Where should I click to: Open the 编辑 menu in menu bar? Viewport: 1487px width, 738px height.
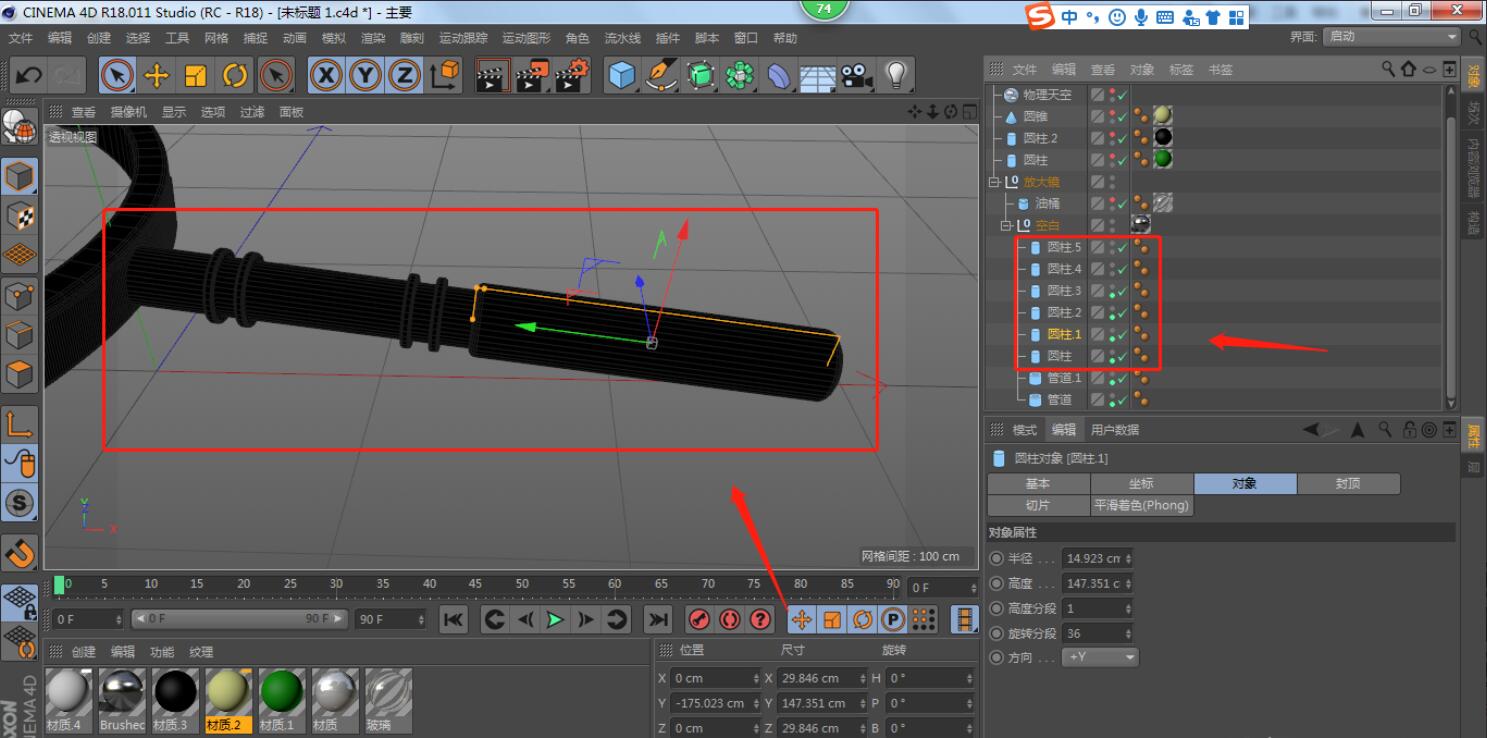[x=60, y=38]
